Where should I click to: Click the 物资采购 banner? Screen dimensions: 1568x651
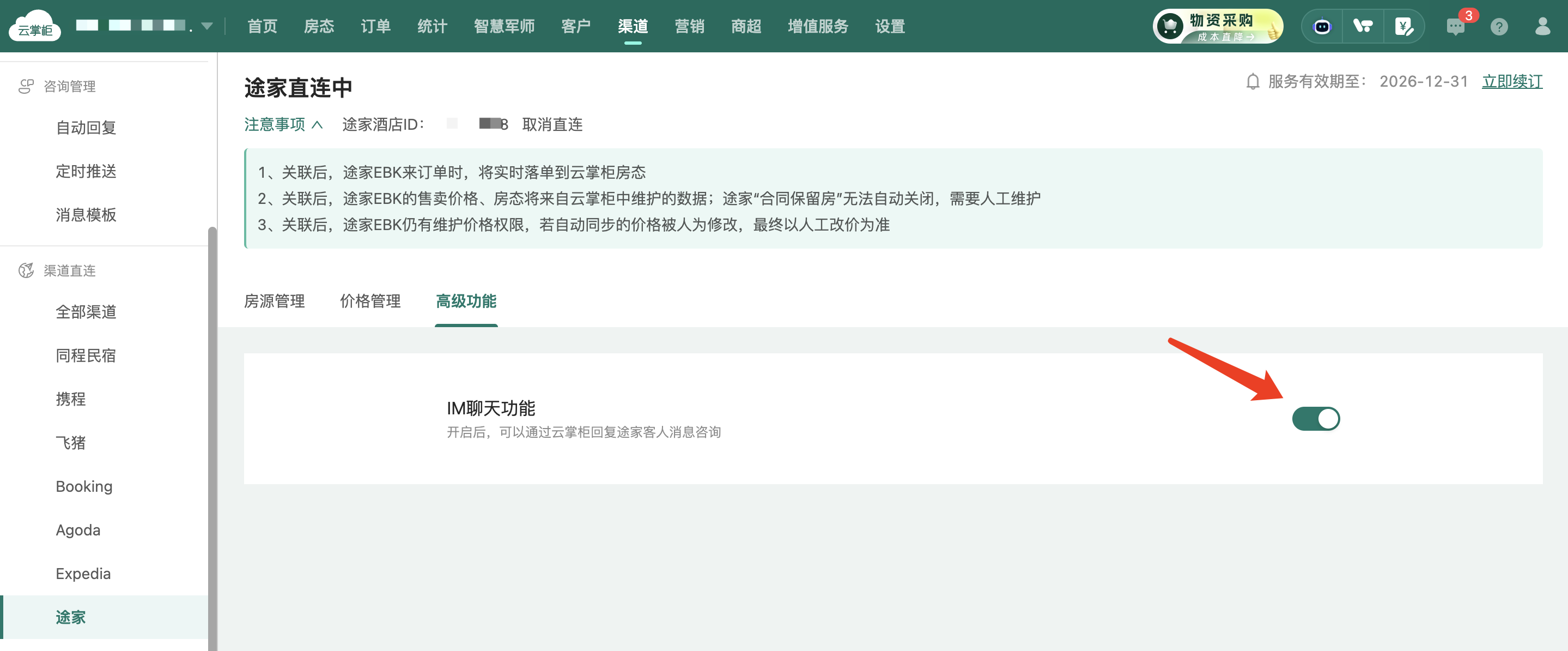(1218, 27)
